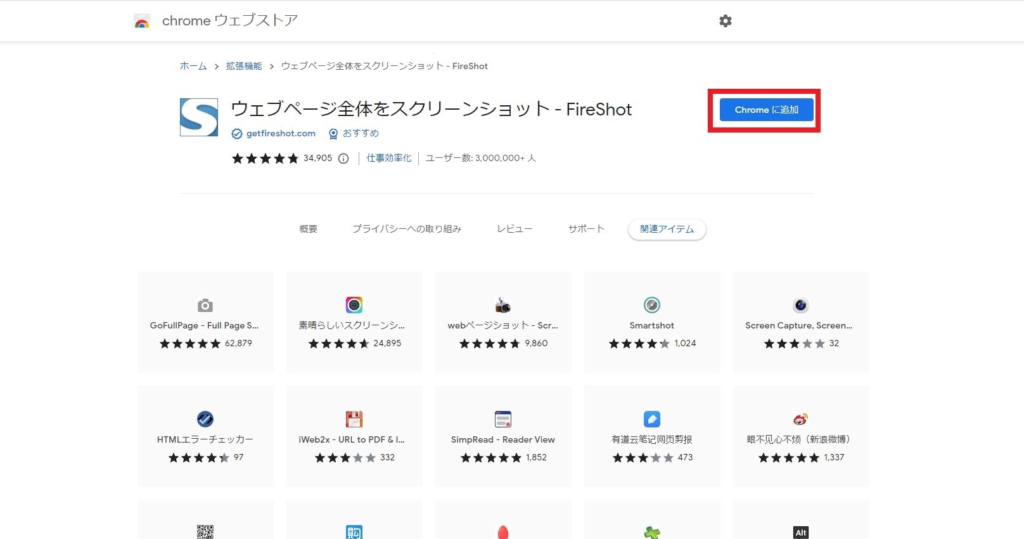Click the GoFullPage camera icon
The height and width of the screenshot is (539, 1024).
pos(205,305)
